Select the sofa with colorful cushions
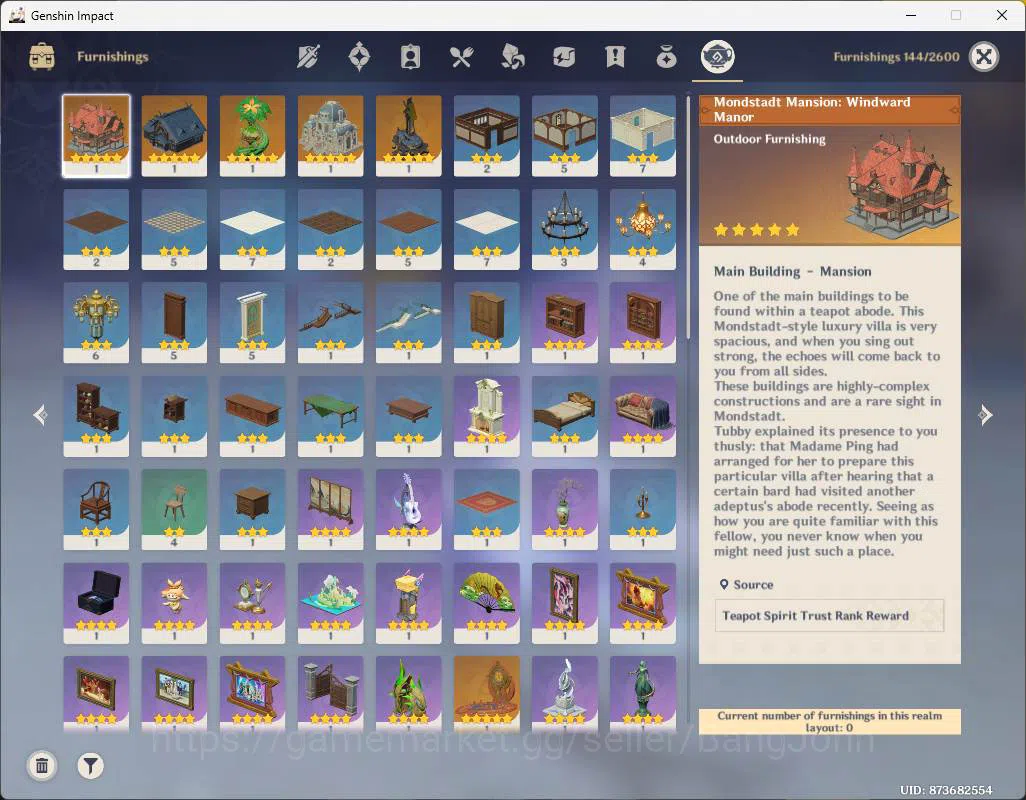The height and width of the screenshot is (800, 1026). (643, 416)
